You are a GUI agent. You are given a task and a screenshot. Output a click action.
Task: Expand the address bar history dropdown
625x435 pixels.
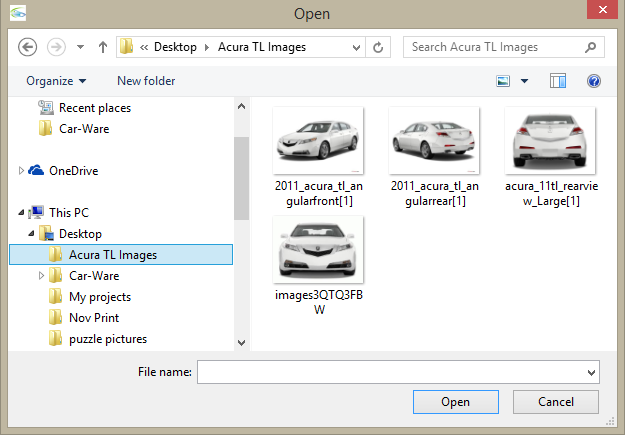click(356, 47)
